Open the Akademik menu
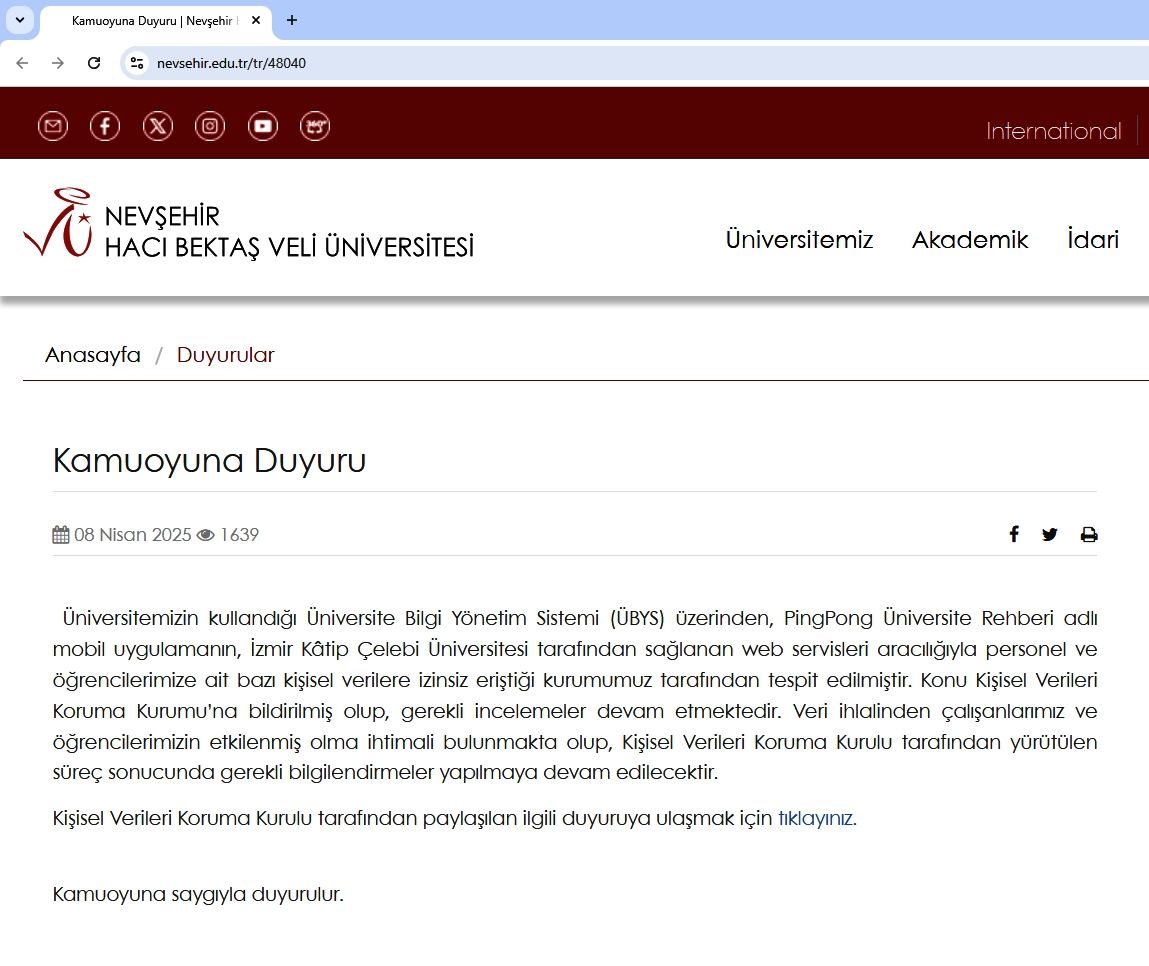1149x966 pixels. click(x=970, y=240)
